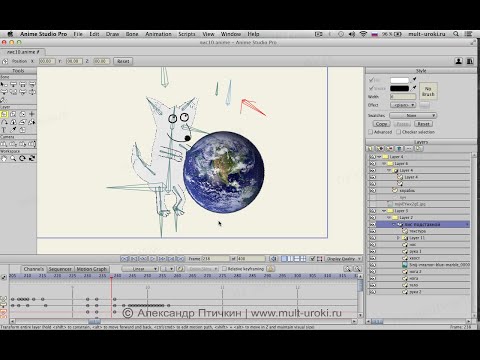The height and width of the screenshot is (360, 480).
Task: Open the Bone menu
Action: tap(132, 34)
